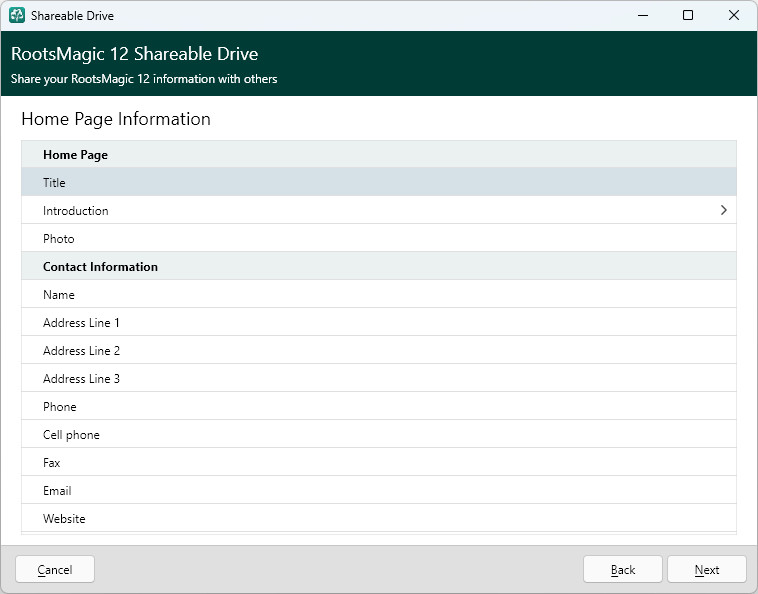
Task: Click the Name contact field
Action: coord(379,294)
